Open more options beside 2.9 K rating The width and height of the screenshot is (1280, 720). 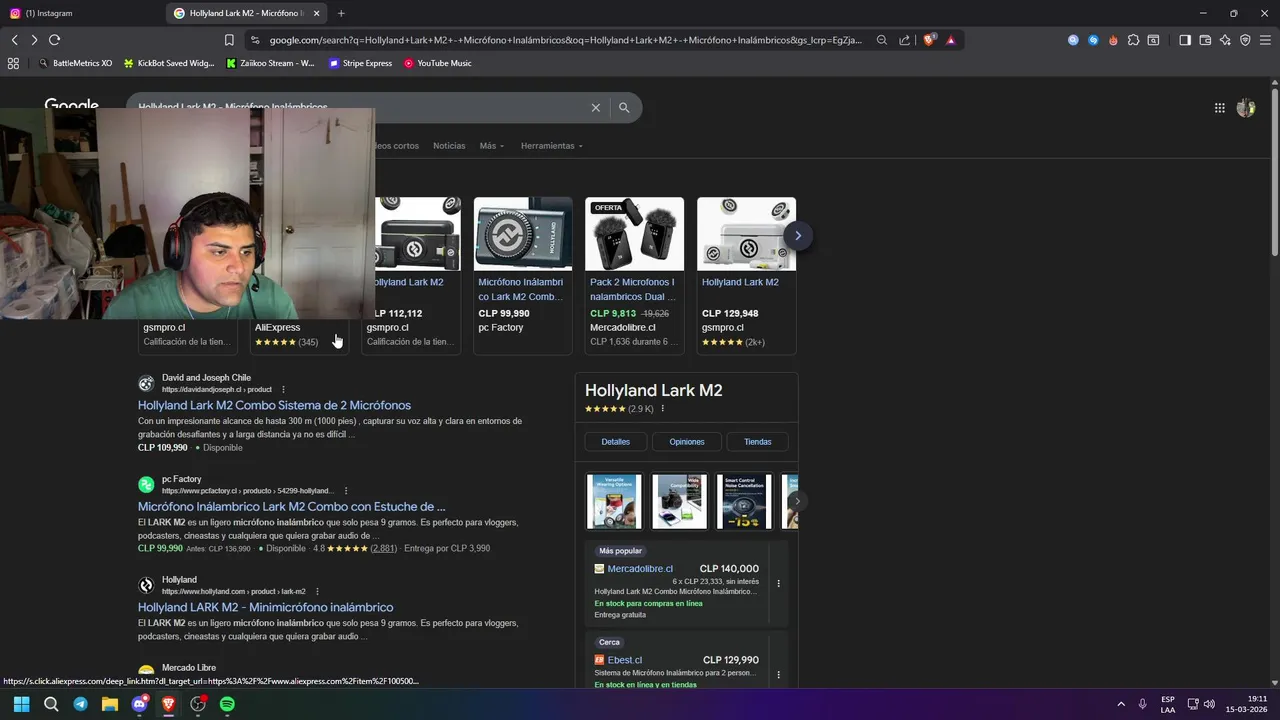pos(662,409)
